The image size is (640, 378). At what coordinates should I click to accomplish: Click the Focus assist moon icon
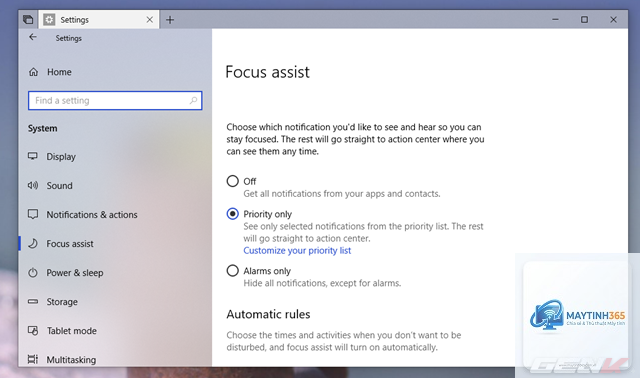pos(33,244)
